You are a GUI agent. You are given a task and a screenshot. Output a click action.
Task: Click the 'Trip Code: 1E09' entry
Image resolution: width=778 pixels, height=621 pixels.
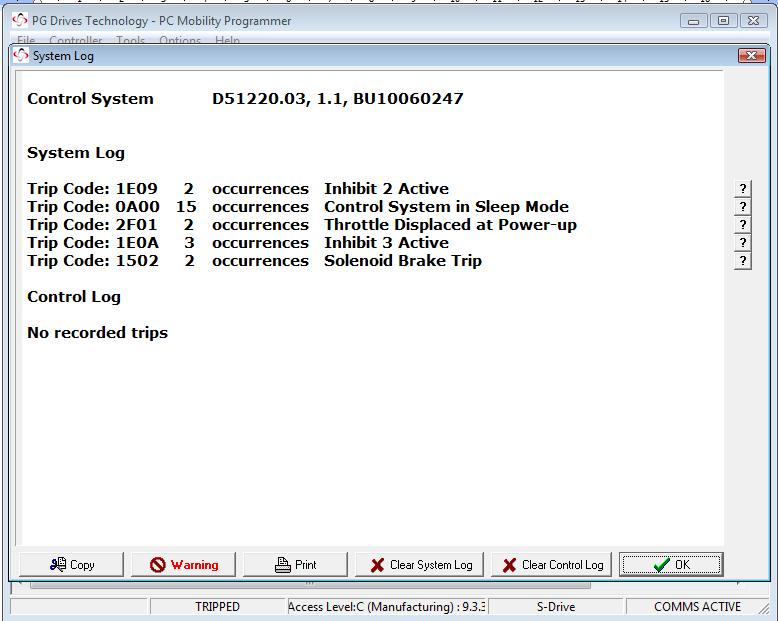tap(92, 189)
